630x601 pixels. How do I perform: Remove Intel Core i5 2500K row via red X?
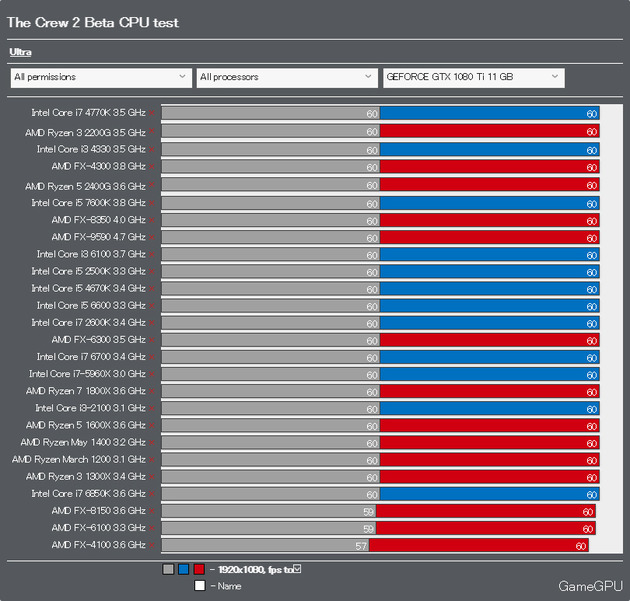(x=151, y=272)
